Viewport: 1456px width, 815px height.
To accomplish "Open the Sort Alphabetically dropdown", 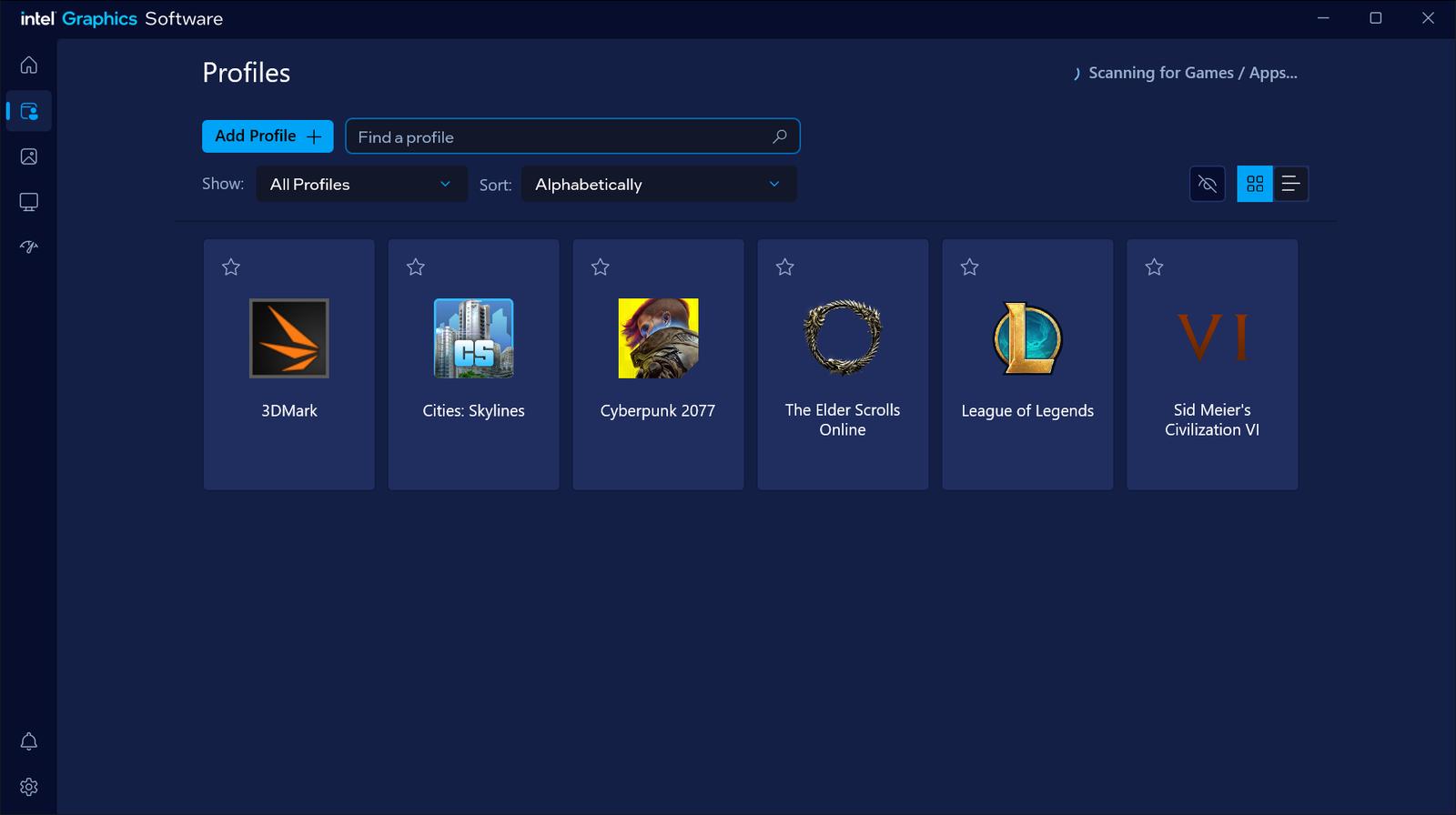I will click(x=659, y=184).
